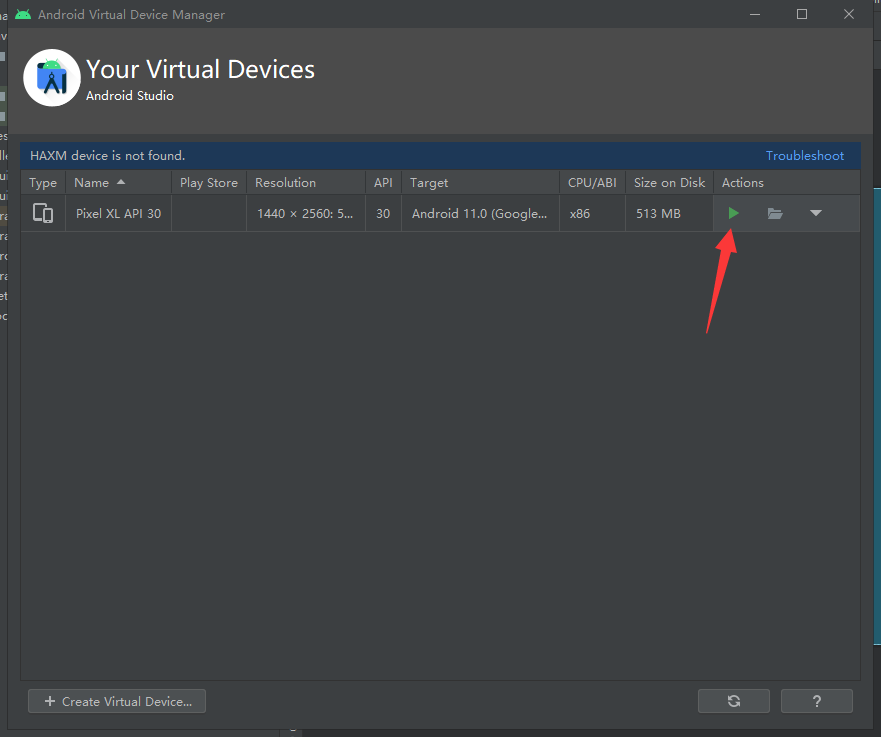Image resolution: width=881 pixels, height=737 pixels.
Task: Click Create Virtual Device button
Action: tap(117, 701)
